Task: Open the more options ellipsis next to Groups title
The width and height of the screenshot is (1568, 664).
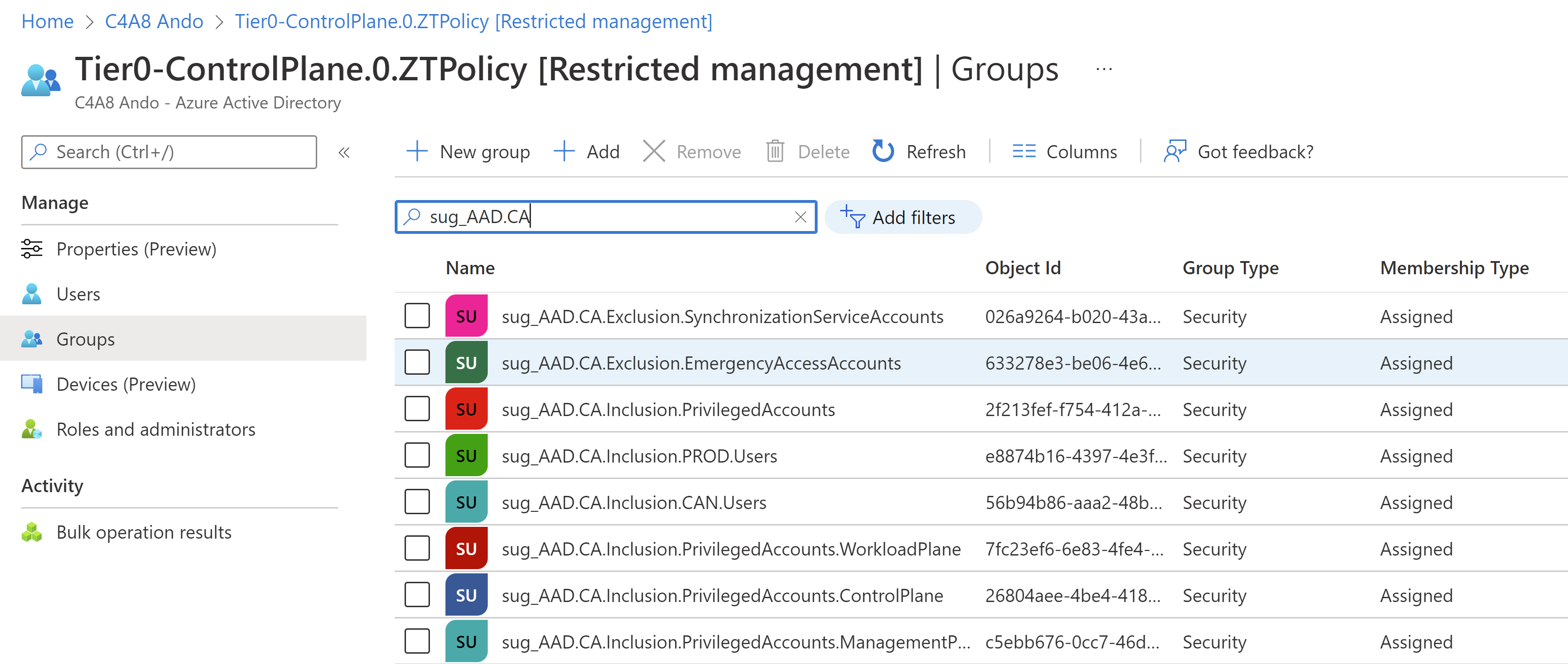Action: coord(1104,69)
